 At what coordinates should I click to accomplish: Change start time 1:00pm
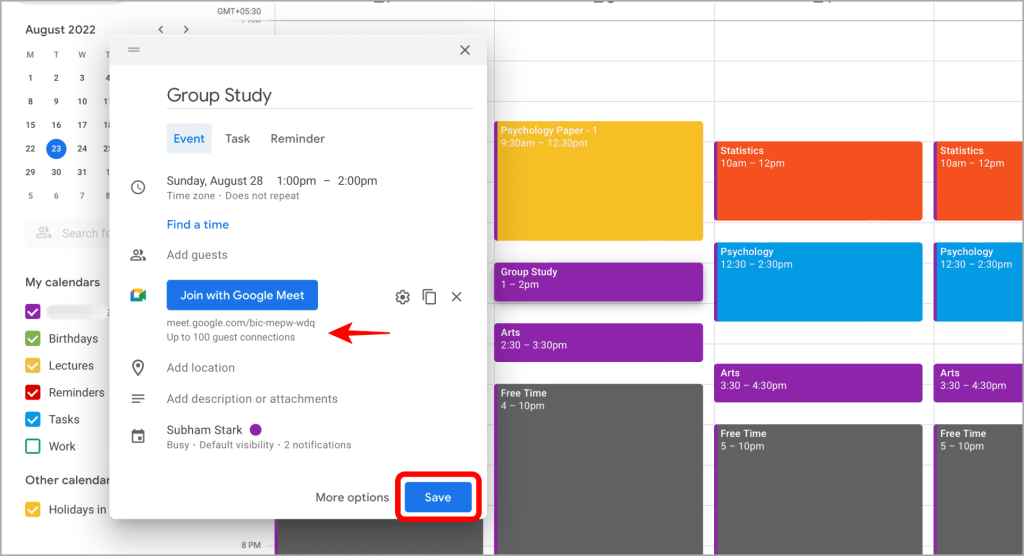(x=296, y=181)
